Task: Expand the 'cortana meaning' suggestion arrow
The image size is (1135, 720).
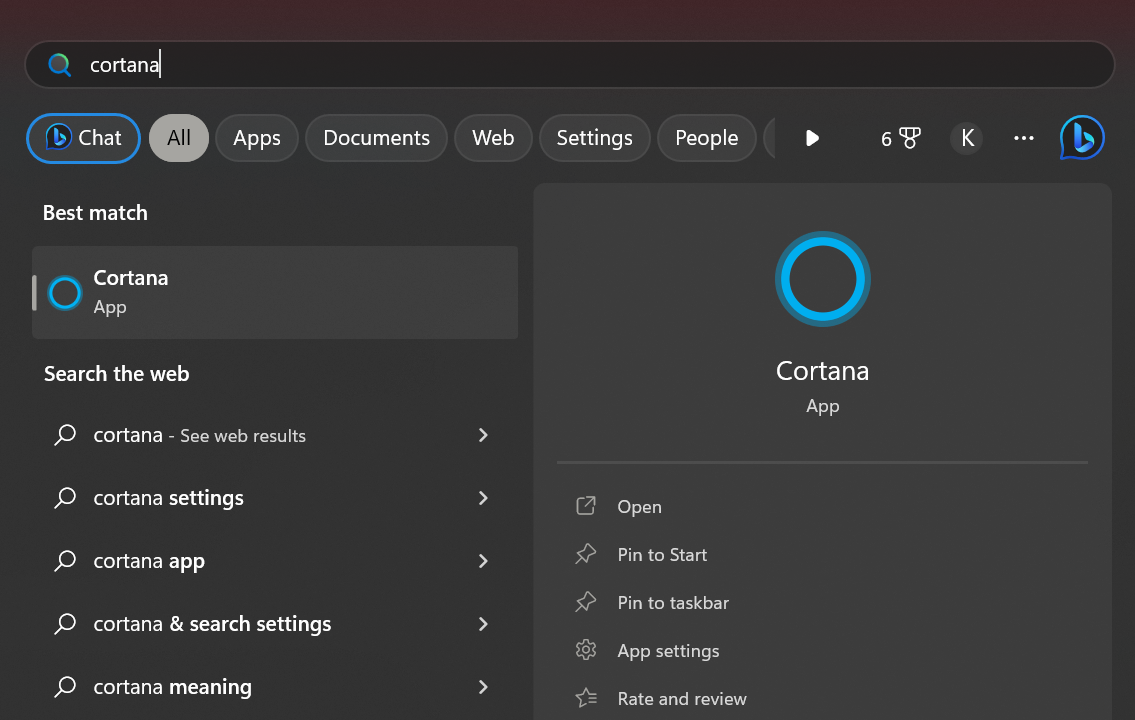Action: point(484,687)
